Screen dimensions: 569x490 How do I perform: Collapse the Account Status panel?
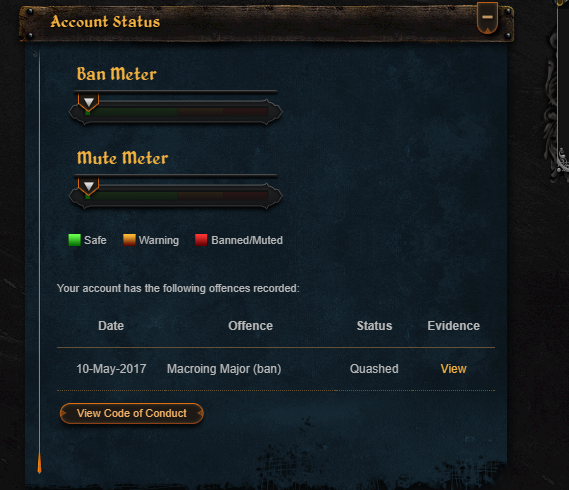[487, 17]
